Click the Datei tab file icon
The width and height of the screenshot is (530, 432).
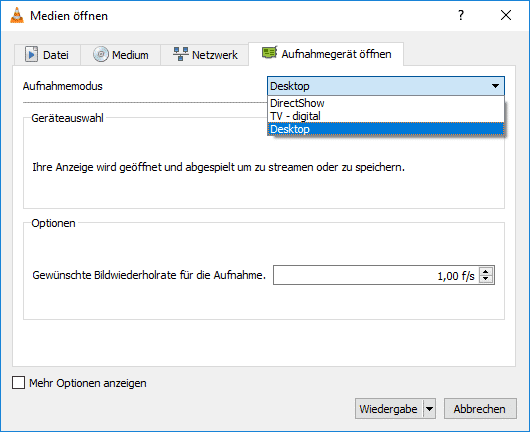point(31,54)
